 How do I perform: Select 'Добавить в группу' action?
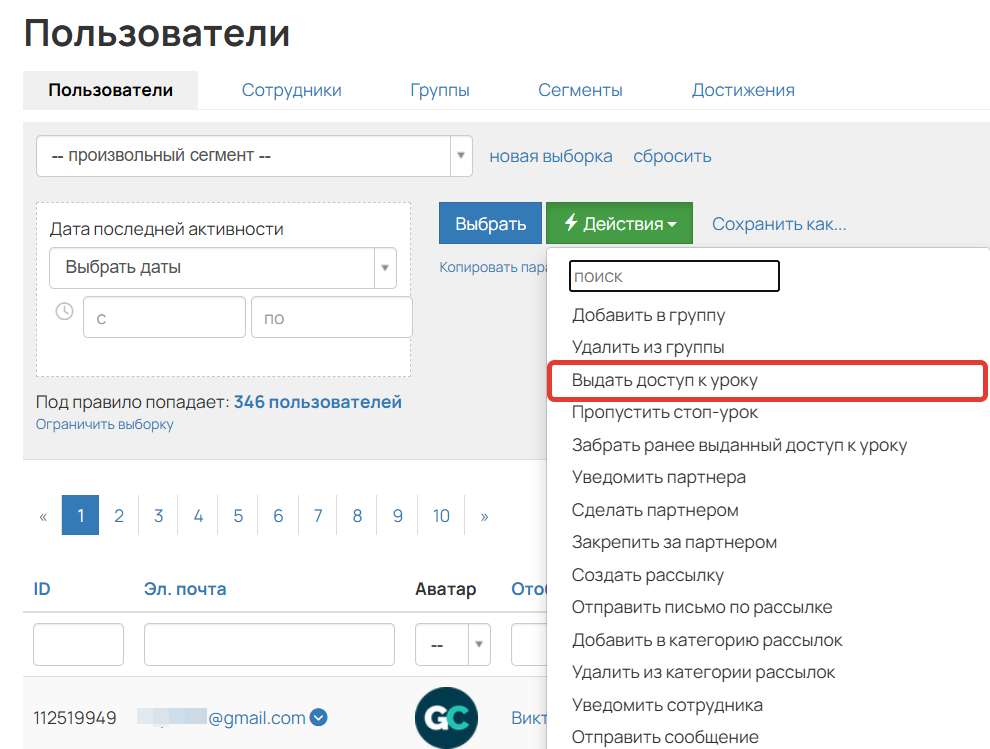[648, 315]
